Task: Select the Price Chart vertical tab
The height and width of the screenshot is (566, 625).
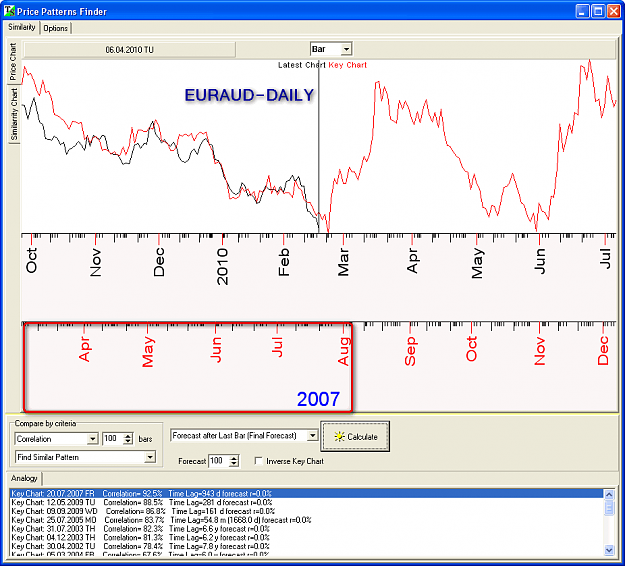Action: coord(13,61)
